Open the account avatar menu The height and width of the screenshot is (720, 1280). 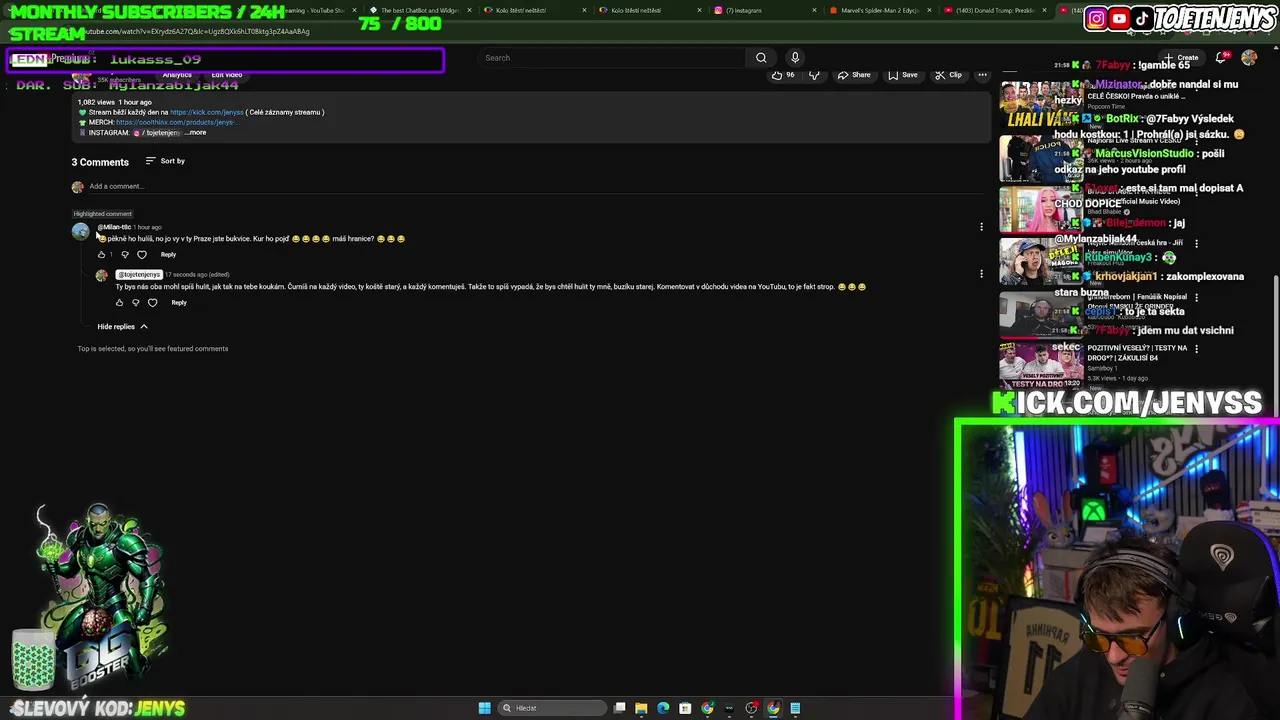click(1249, 58)
